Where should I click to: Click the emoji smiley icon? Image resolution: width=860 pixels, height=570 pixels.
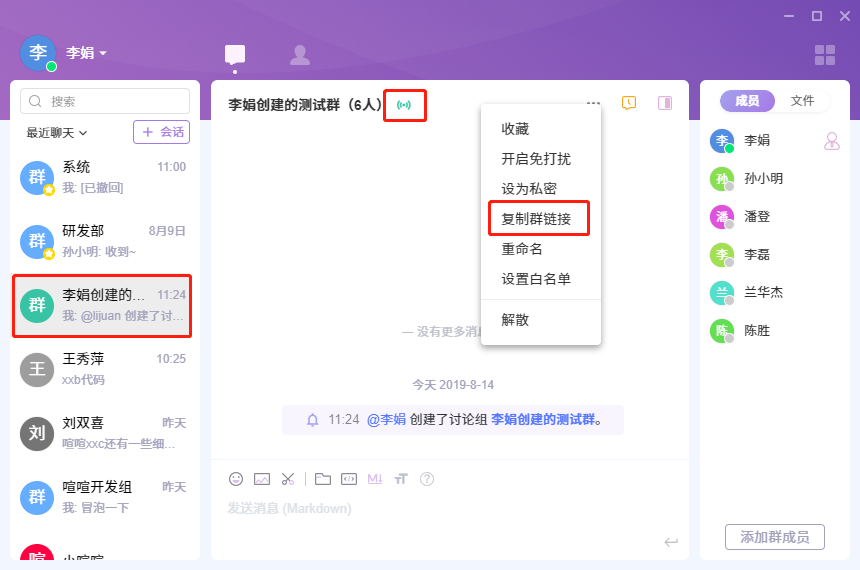(x=236, y=479)
